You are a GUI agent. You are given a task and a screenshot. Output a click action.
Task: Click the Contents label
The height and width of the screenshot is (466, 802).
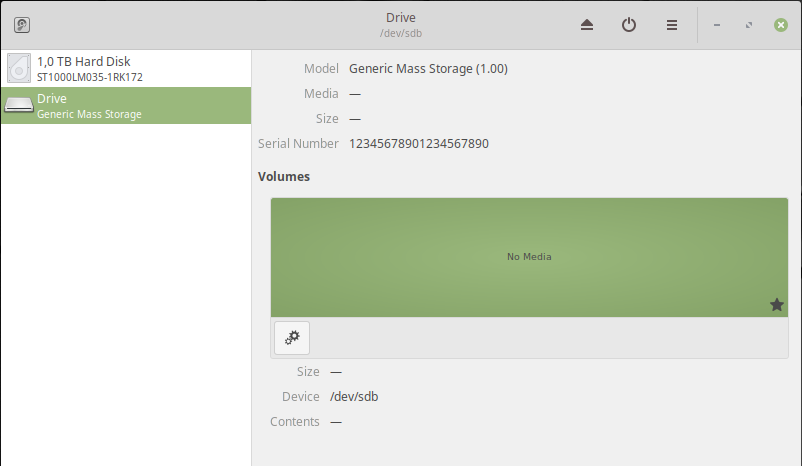click(295, 421)
